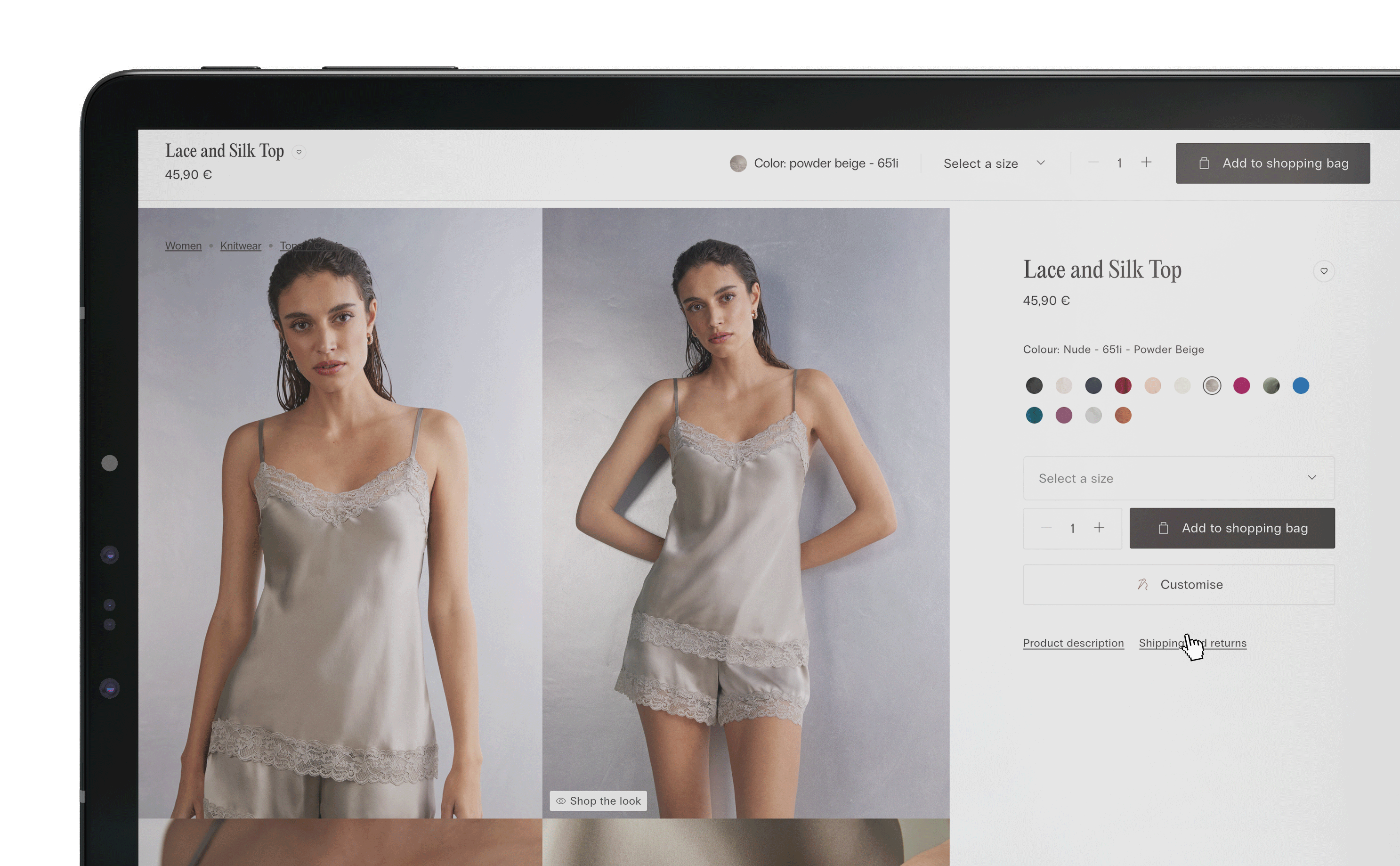Click the wishlist heart next to main product title
This screenshot has height=866, width=1400.
(1323, 271)
